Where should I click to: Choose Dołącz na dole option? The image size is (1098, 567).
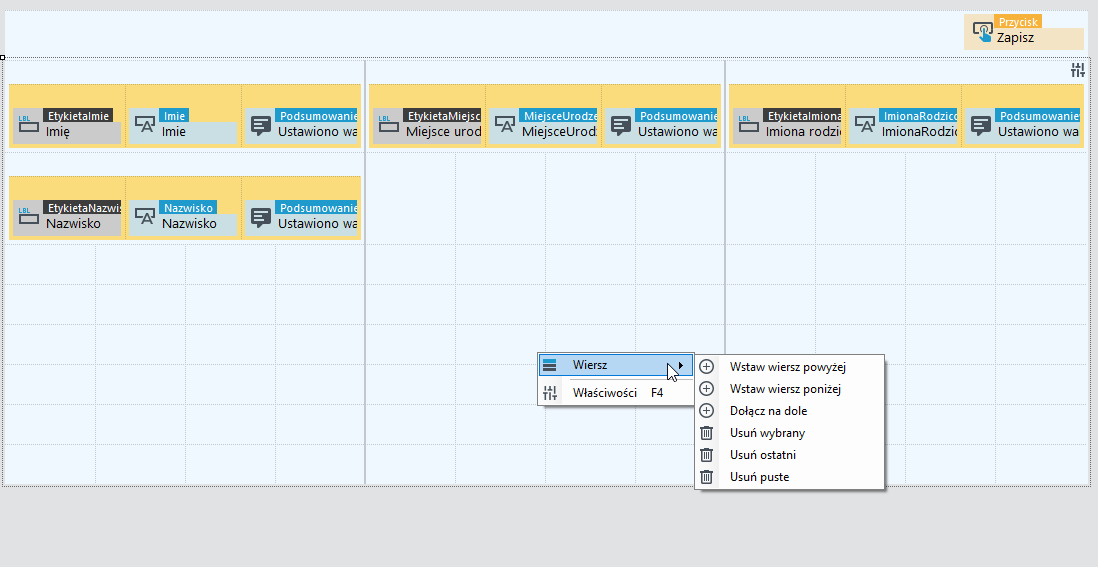(789, 411)
